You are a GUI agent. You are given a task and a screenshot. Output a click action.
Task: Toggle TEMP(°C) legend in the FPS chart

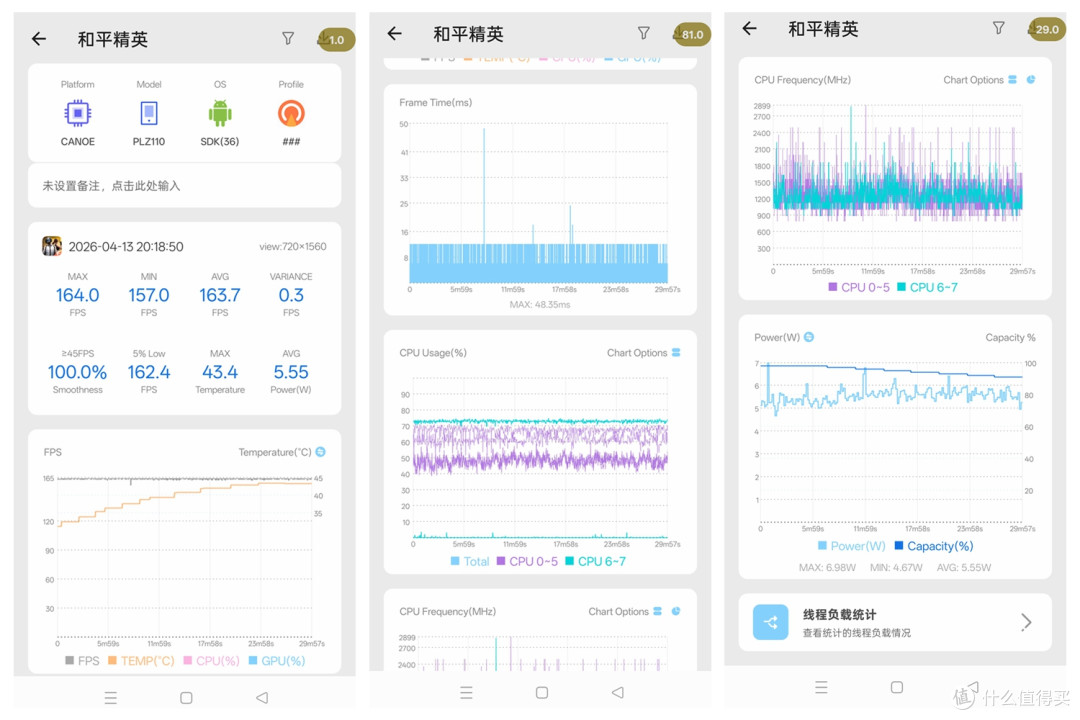pyautogui.click(x=141, y=661)
